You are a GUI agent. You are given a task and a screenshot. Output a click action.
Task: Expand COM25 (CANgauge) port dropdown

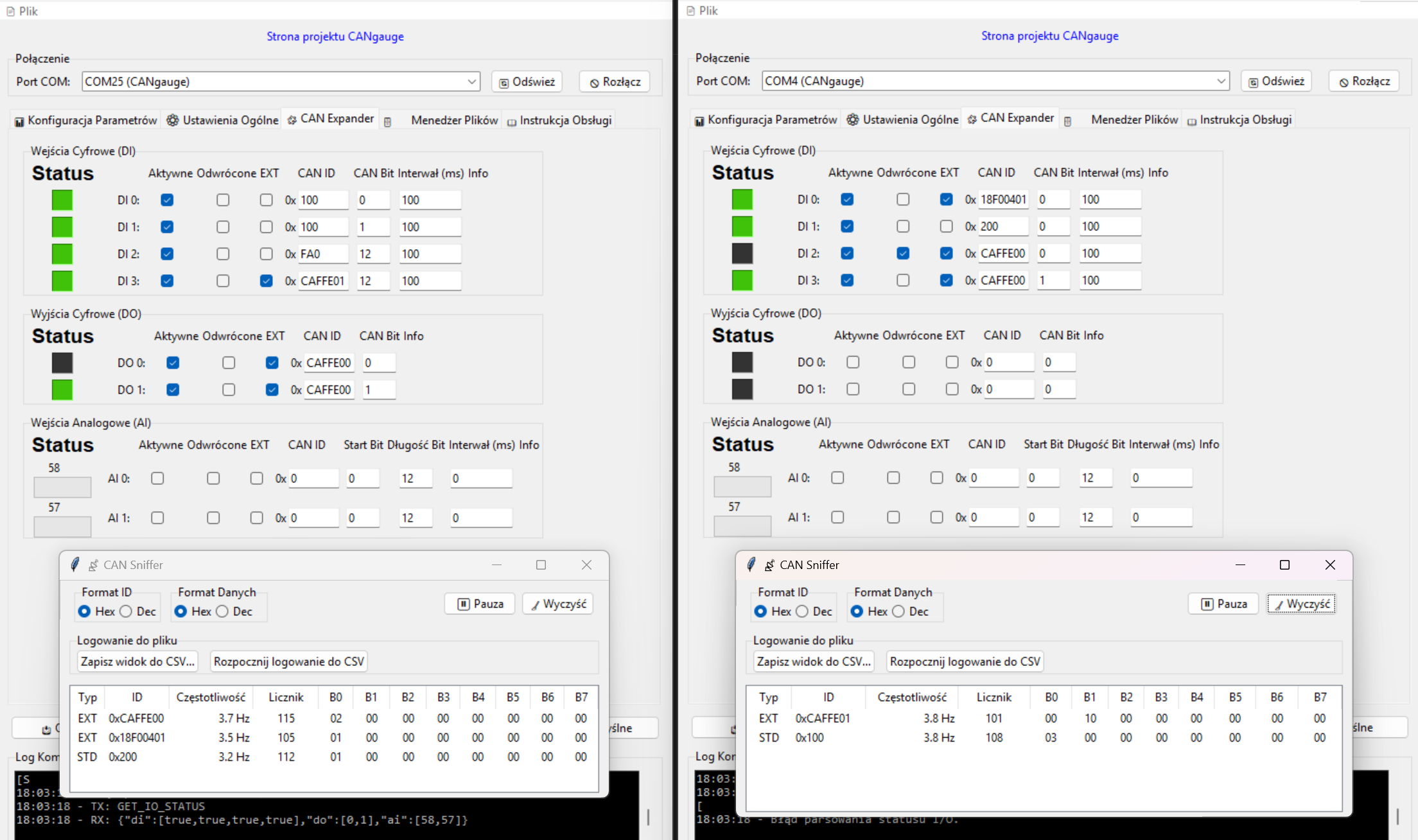click(x=471, y=82)
